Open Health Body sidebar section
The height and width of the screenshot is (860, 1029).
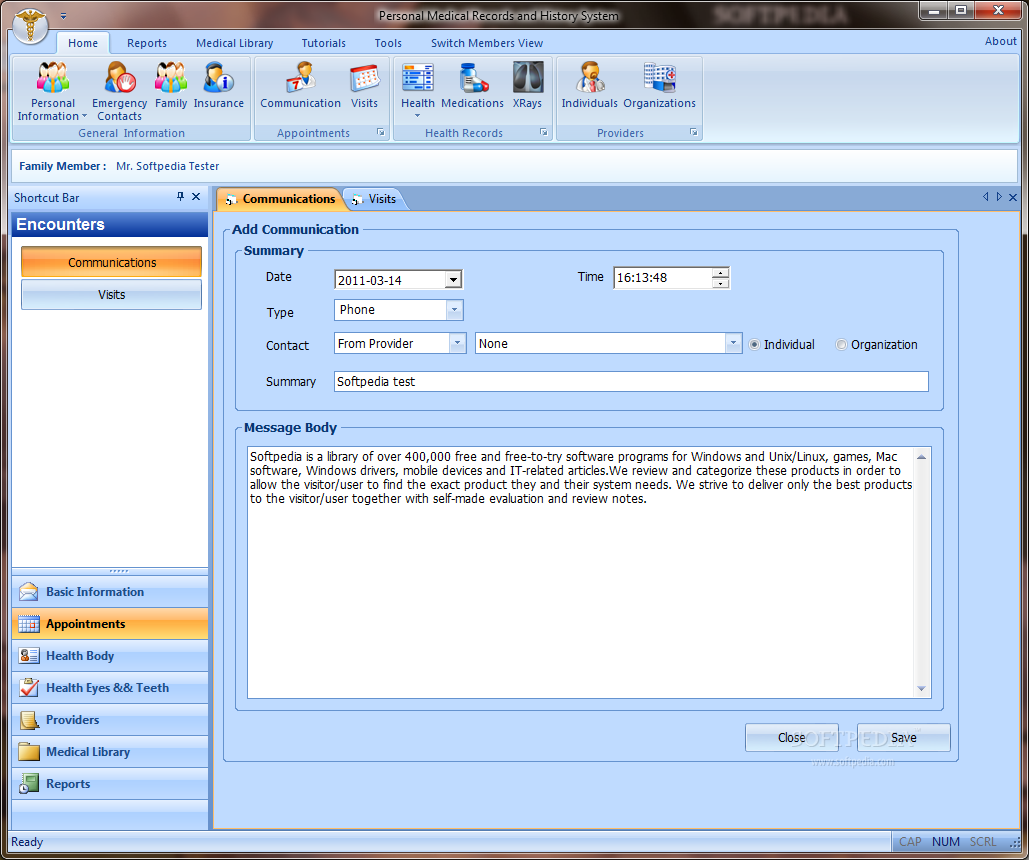[x=110, y=656]
